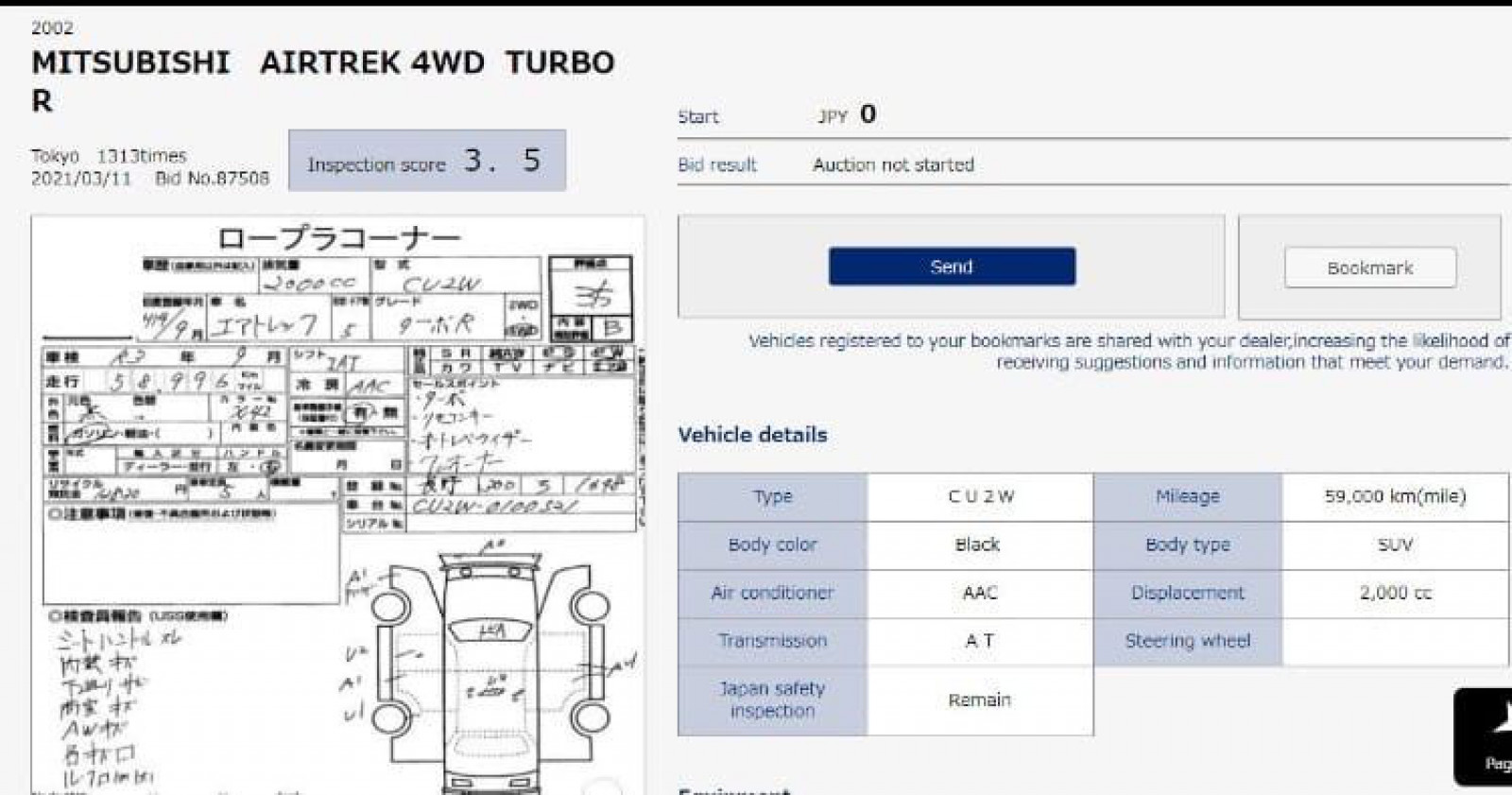Click the Air conditioner header cell
The width and height of the screenshot is (1512, 795).
point(773,593)
